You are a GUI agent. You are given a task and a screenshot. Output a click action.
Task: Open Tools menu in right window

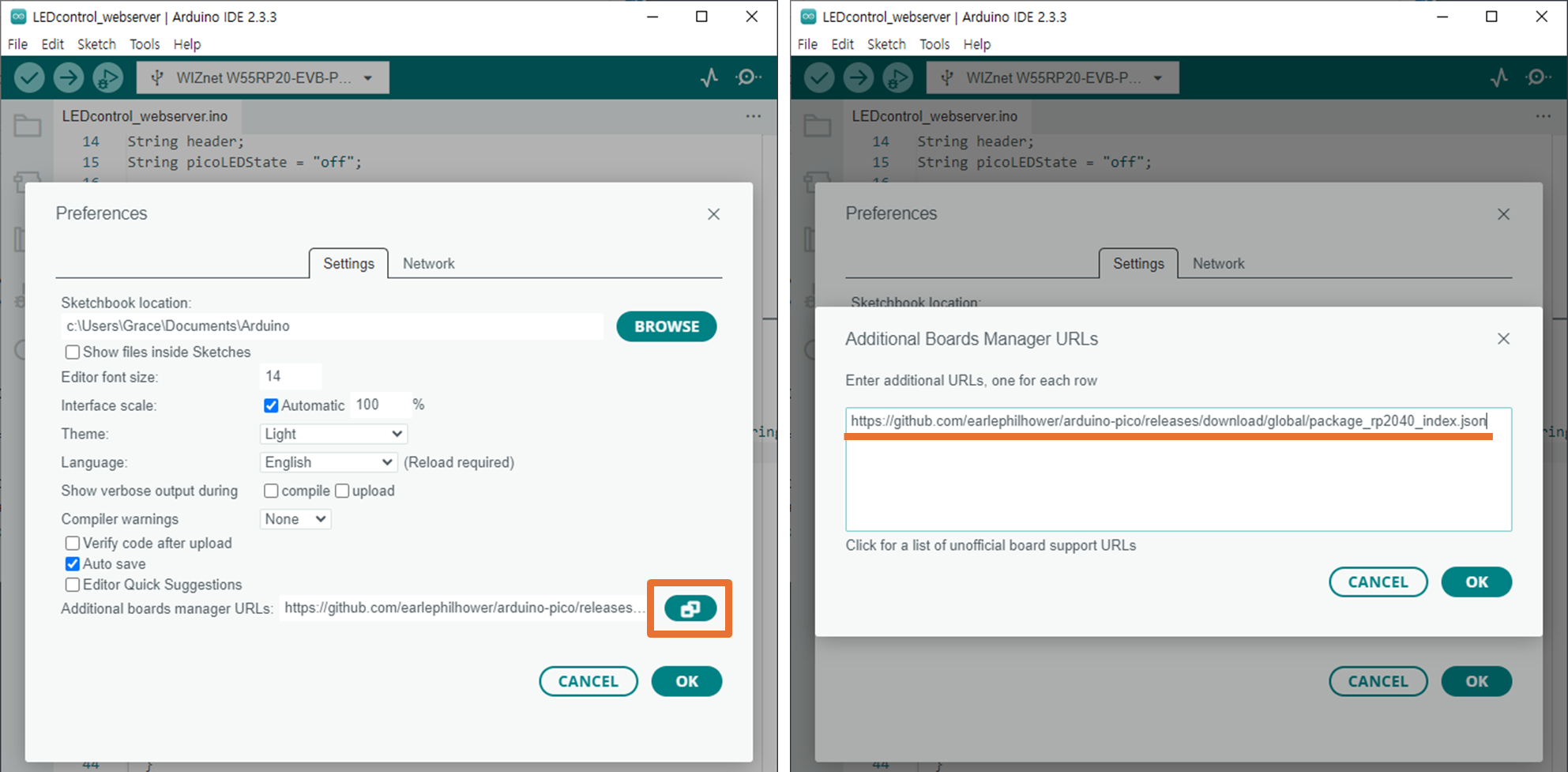pos(934,44)
